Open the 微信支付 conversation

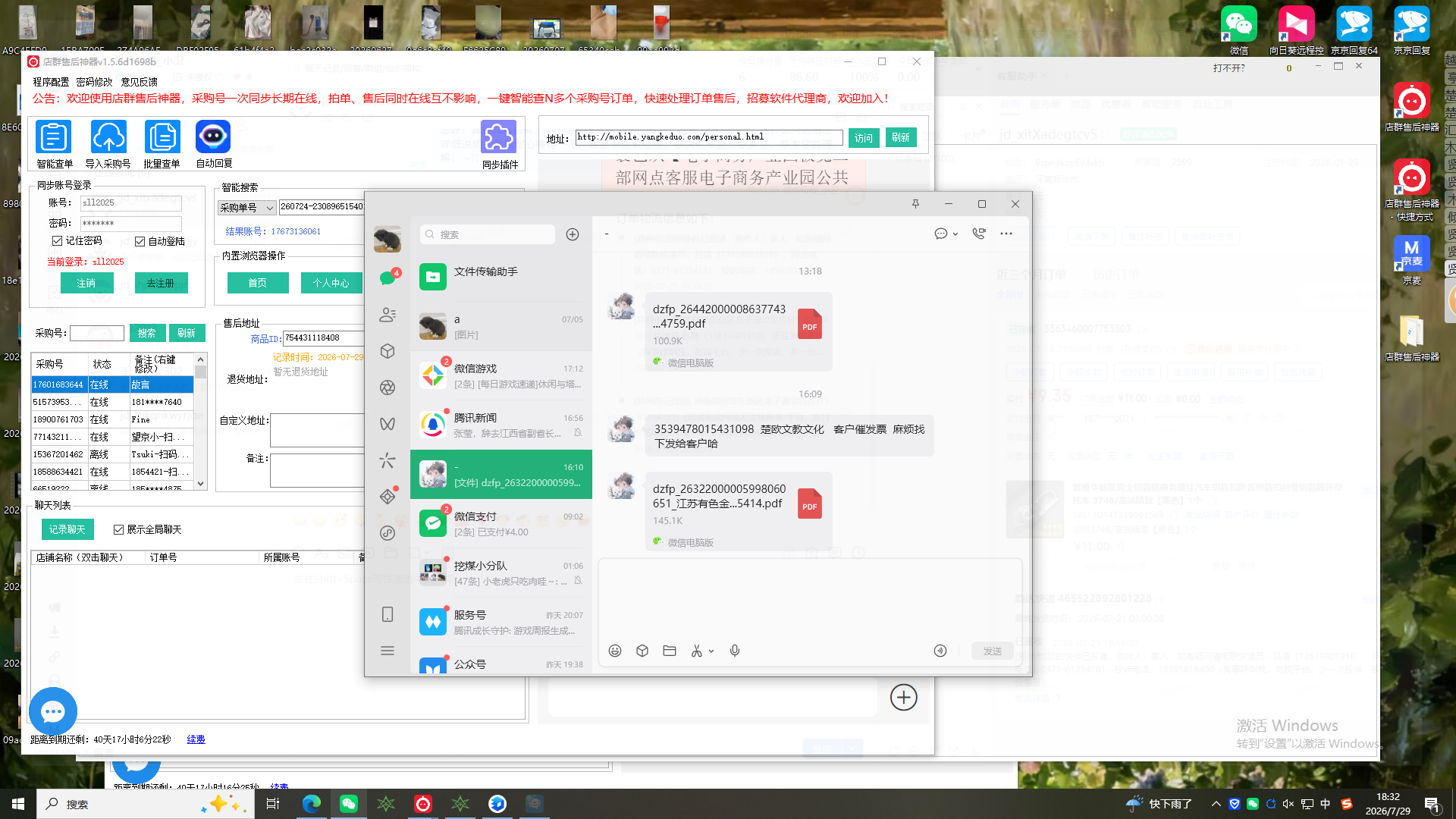click(x=501, y=523)
